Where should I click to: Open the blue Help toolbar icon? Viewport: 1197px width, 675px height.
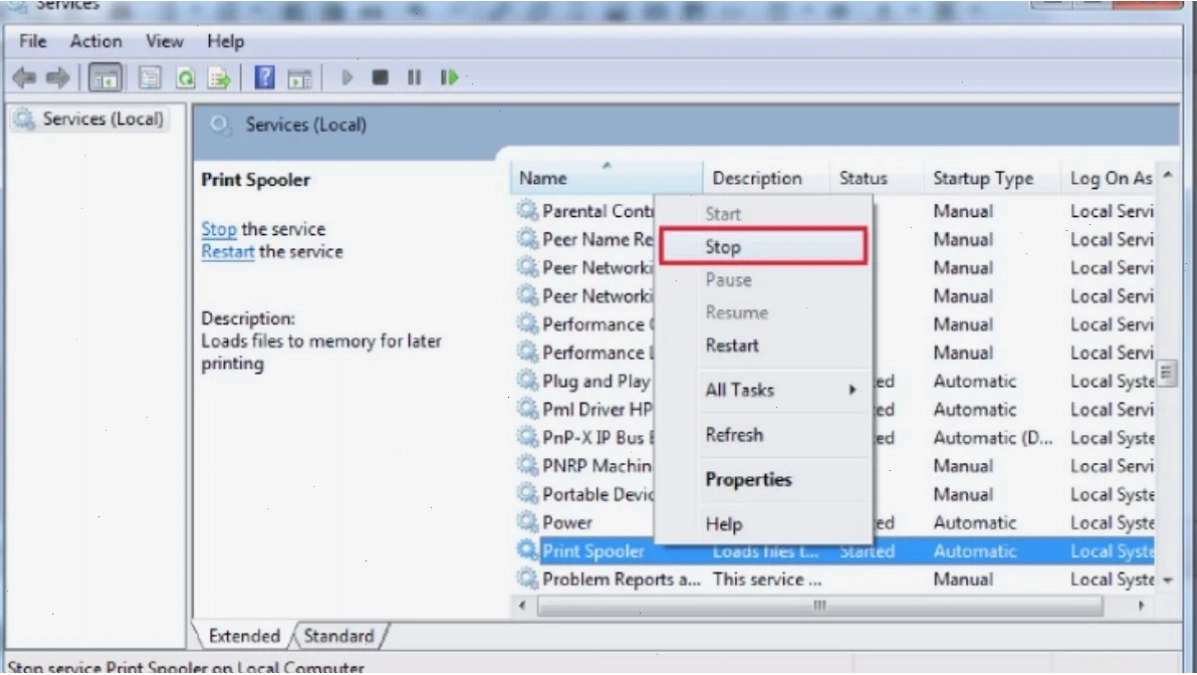coord(264,77)
